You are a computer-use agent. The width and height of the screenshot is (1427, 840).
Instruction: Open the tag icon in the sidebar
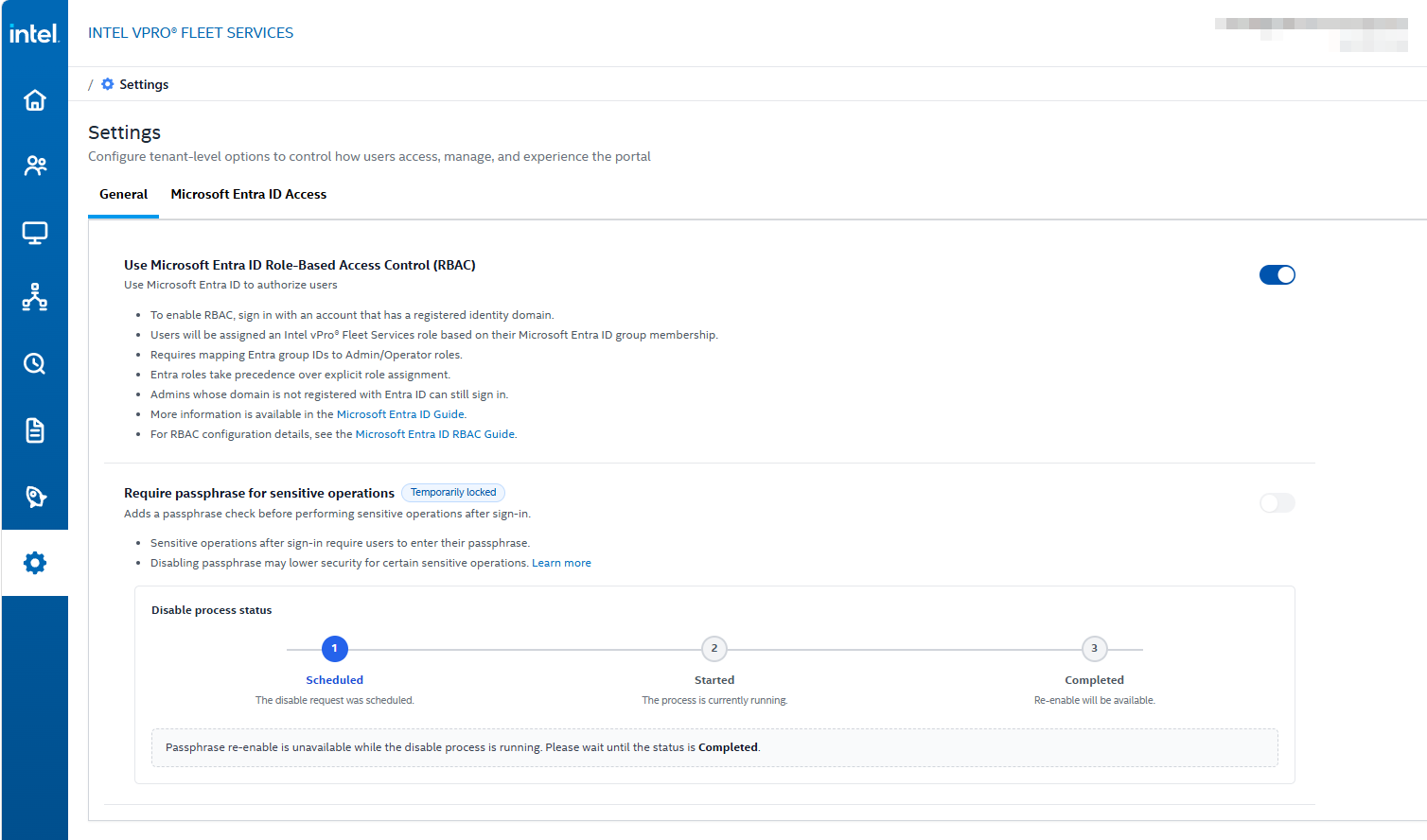click(35, 497)
